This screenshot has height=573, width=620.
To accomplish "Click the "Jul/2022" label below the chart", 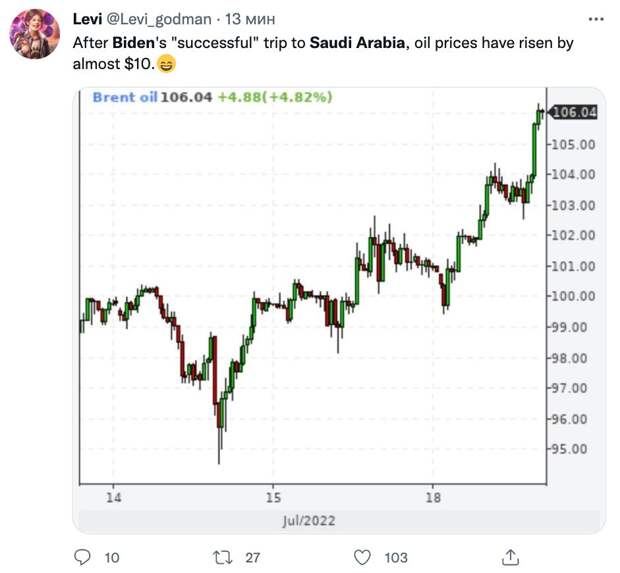I will click(x=308, y=521).
